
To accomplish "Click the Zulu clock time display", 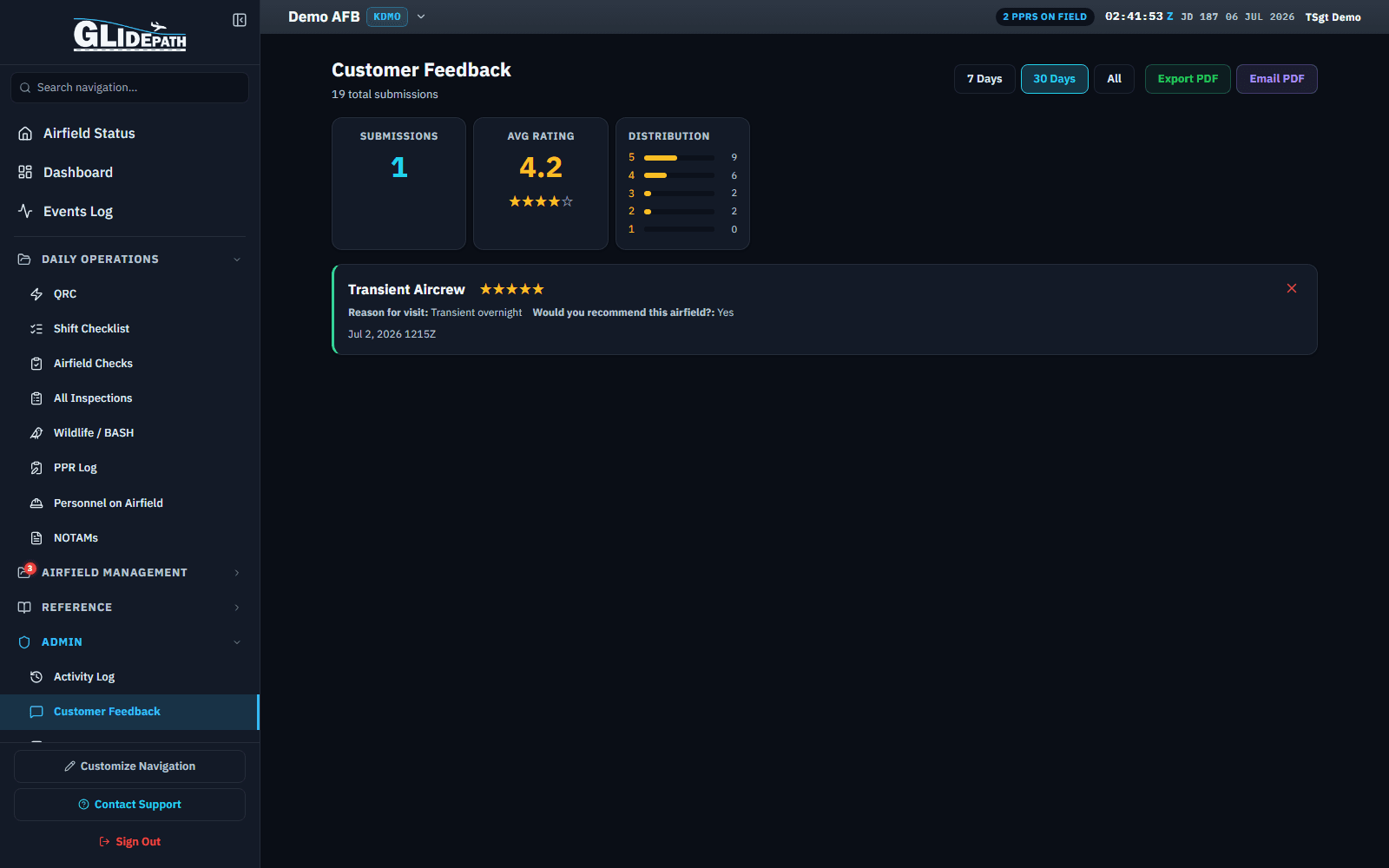I will [x=1139, y=16].
